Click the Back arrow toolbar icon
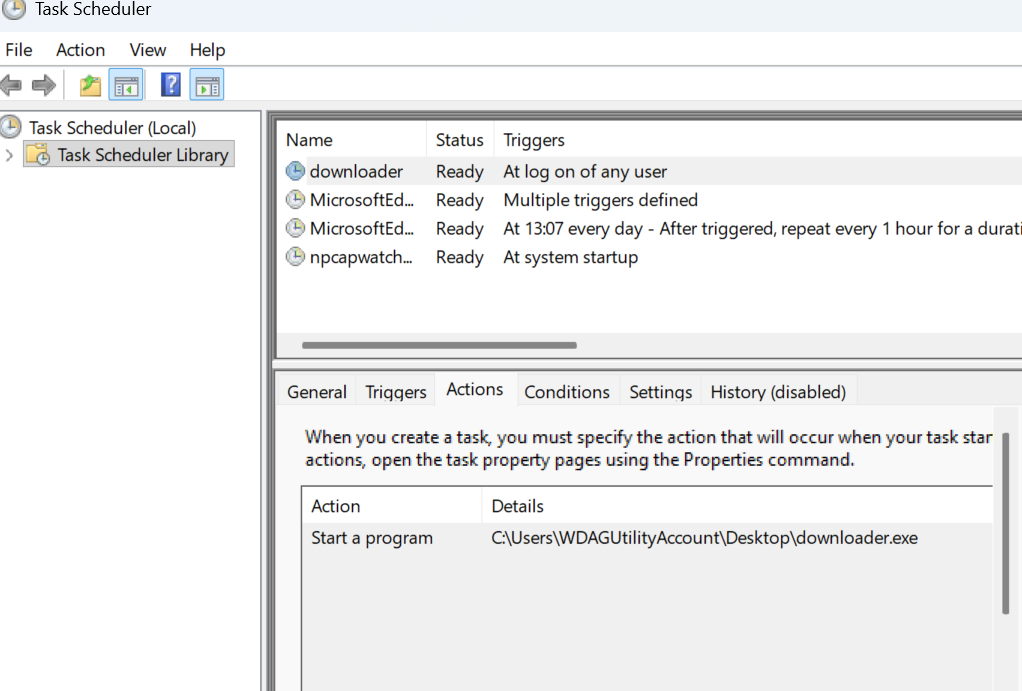Image resolution: width=1022 pixels, height=691 pixels. 12,85
